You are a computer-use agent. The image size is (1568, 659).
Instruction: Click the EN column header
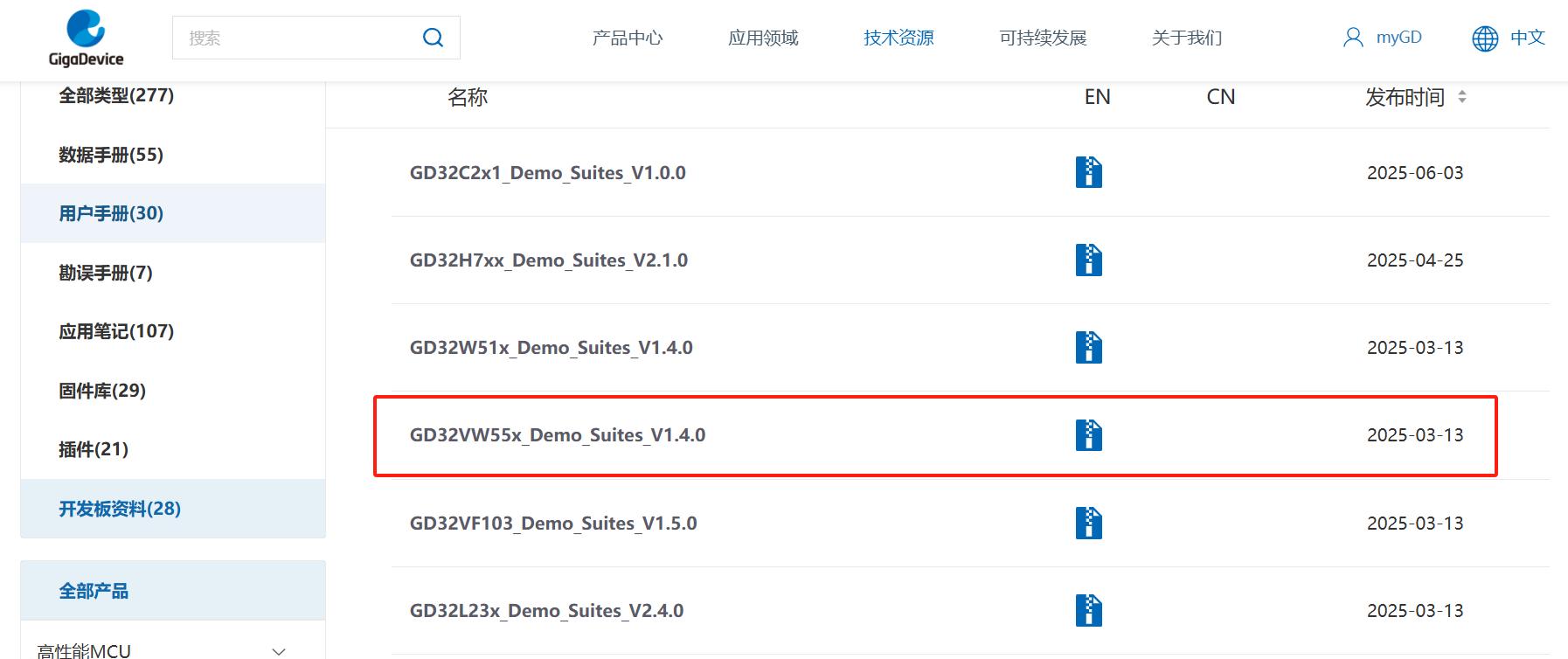point(1098,97)
